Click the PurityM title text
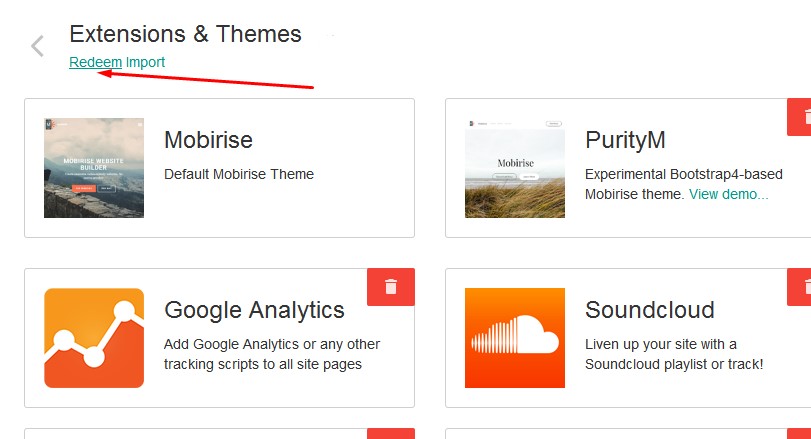Viewport: 811px width, 439px height. [x=625, y=139]
